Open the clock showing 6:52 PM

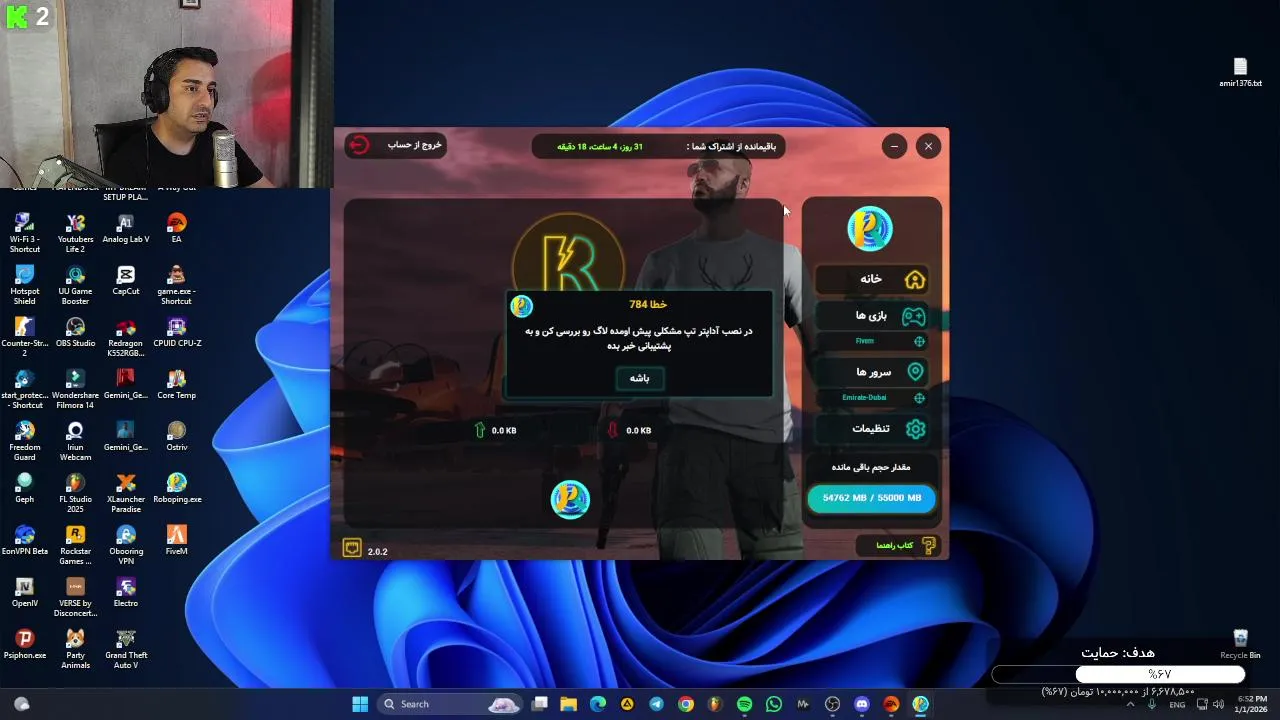[1252, 704]
